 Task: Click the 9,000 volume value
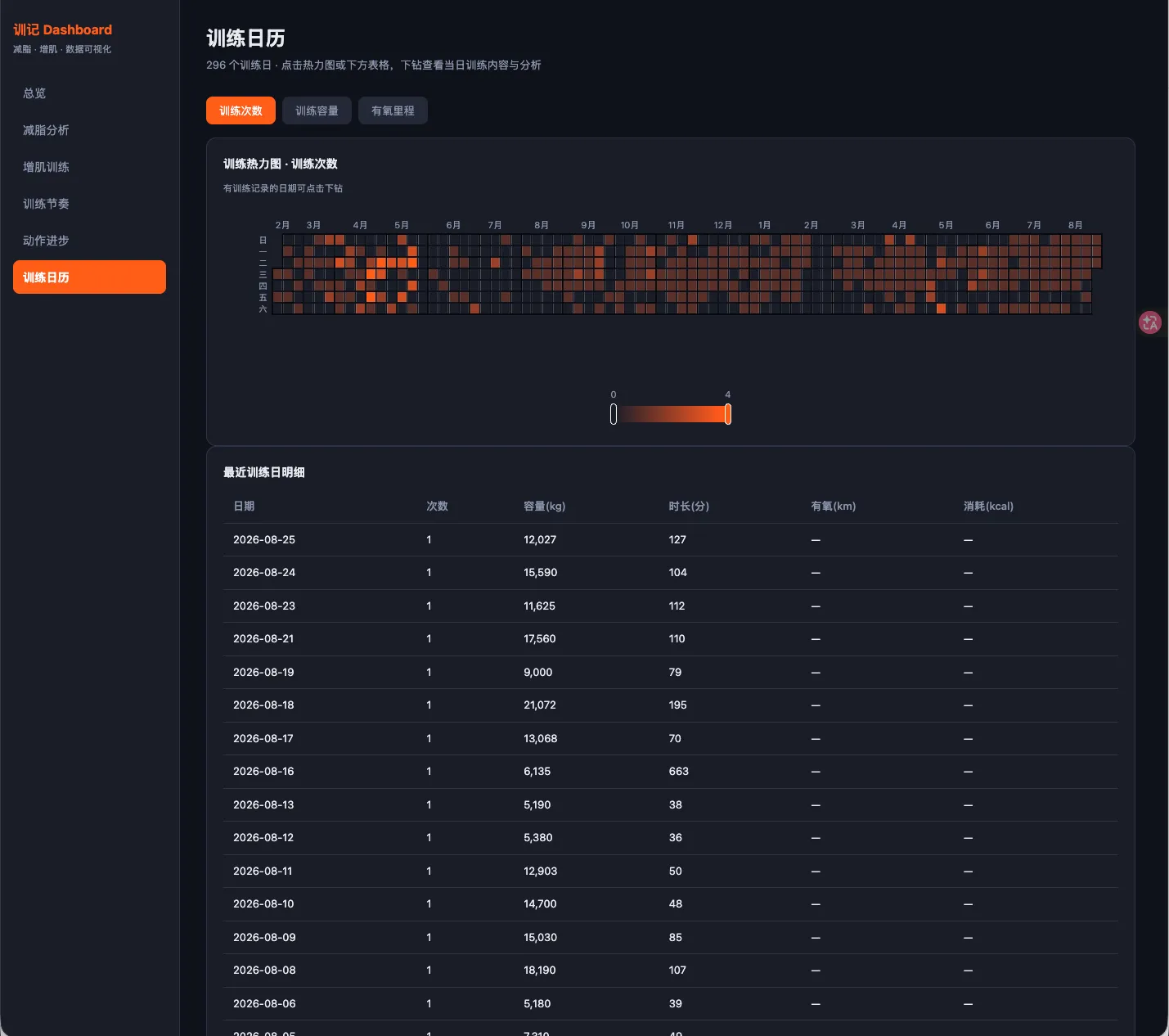538,673
